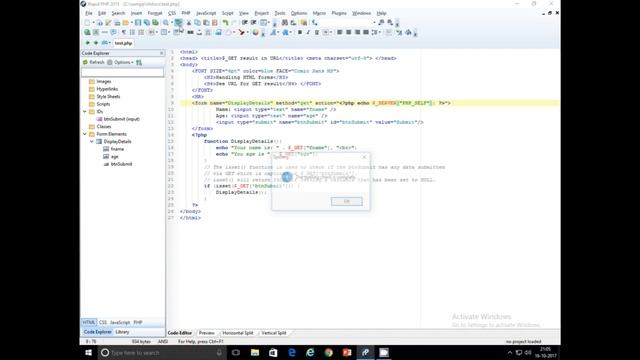The image size is (640, 360).
Task: Click the Undo arrow icon
Action: pos(225,22)
